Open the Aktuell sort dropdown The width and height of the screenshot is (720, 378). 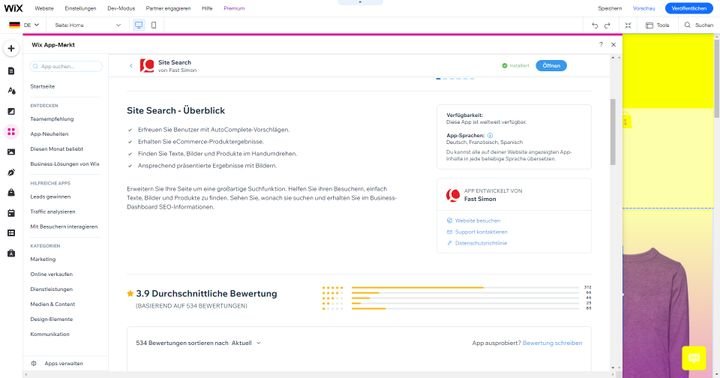(x=246, y=343)
